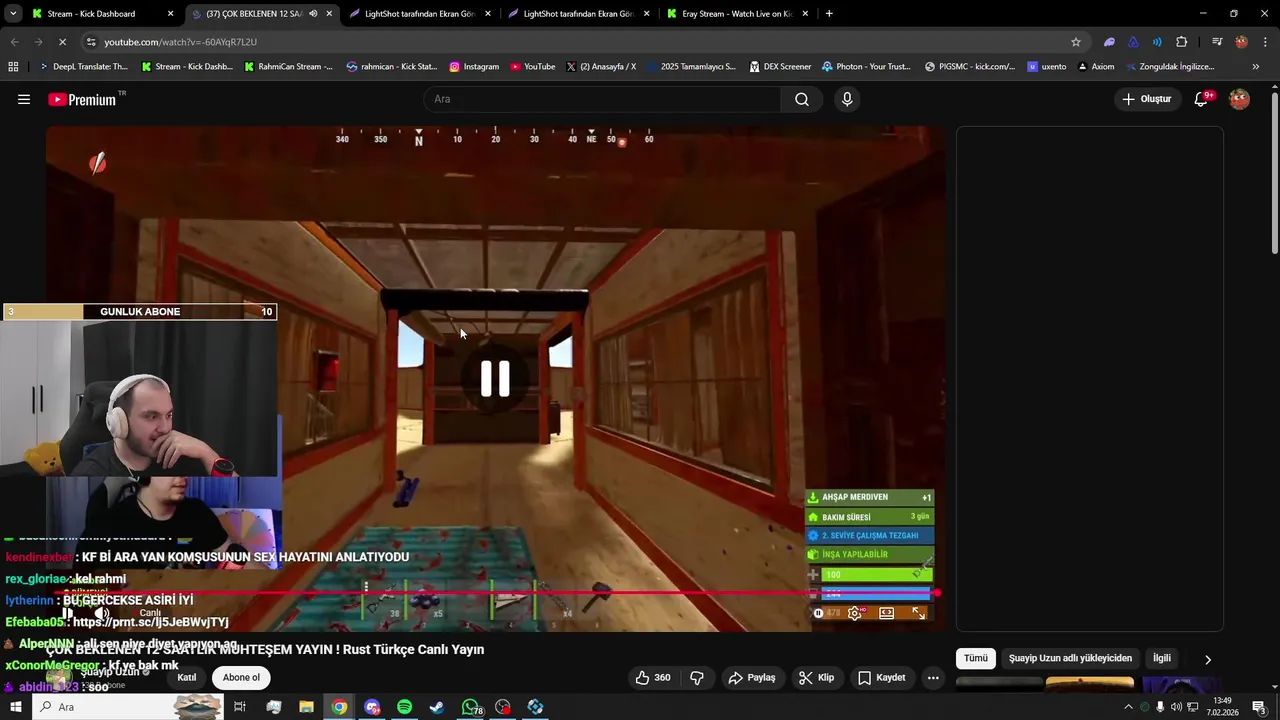Open the Axiom bookmark
The height and width of the screenshot is (720, 1280).
[x=1096, y=67]
